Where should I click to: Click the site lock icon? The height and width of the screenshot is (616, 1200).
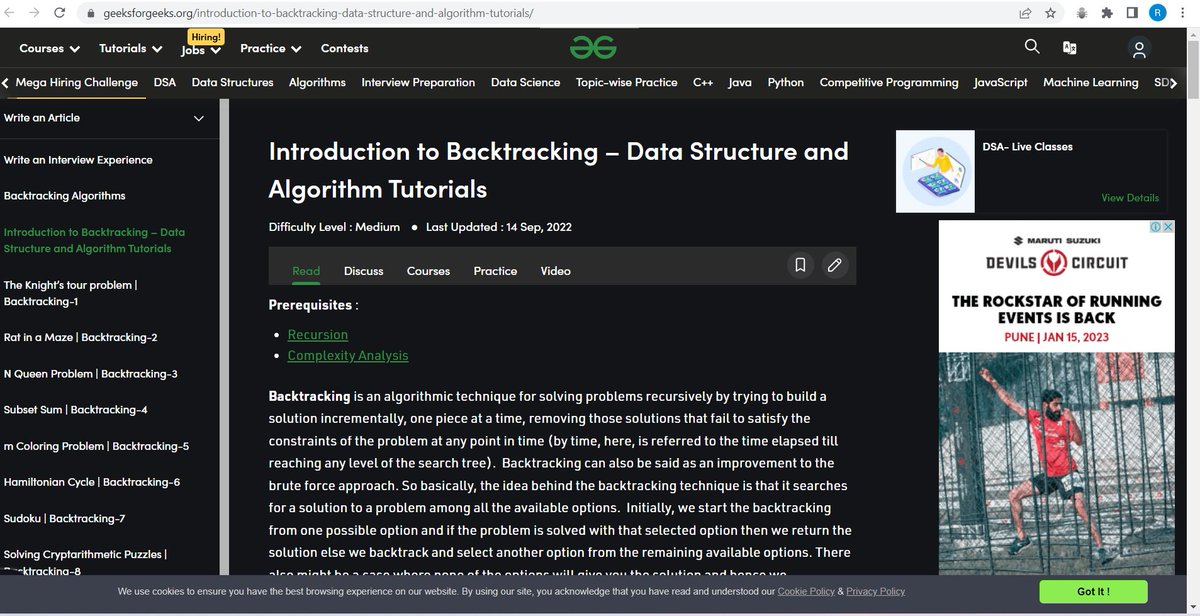[x=91, y=14]
